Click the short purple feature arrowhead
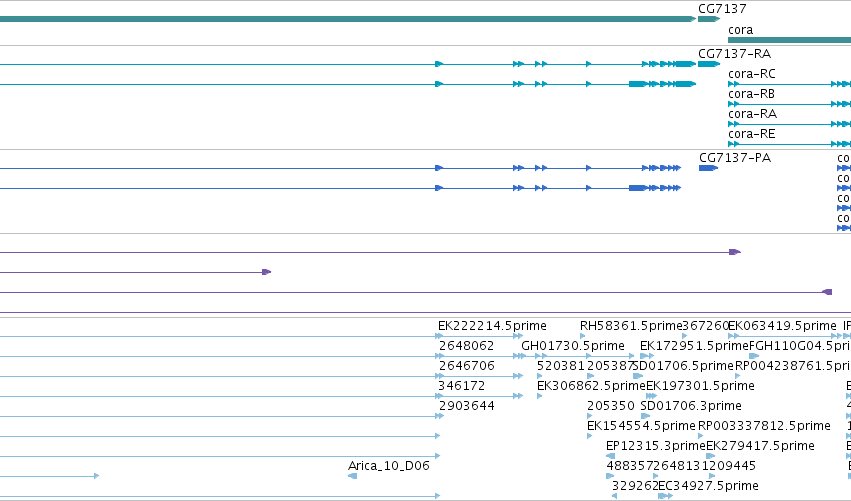Image resolution: width=851 pixels, height=501 pixels. coord(266,272)
